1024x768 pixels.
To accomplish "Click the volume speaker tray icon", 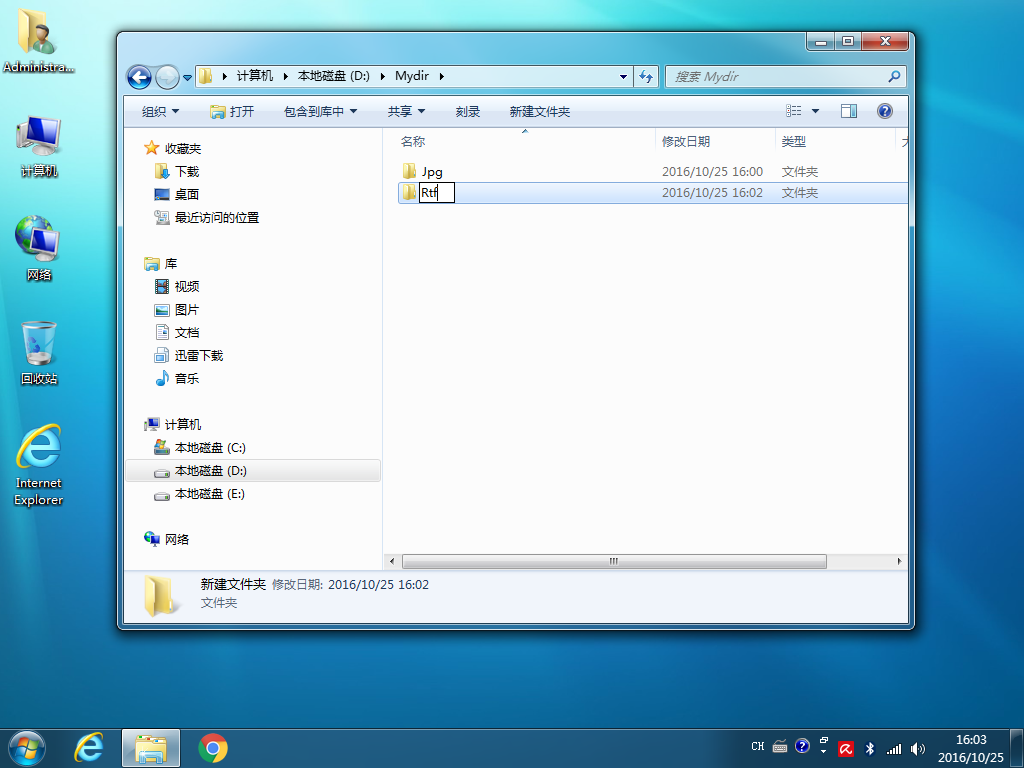I will [918, 748].
